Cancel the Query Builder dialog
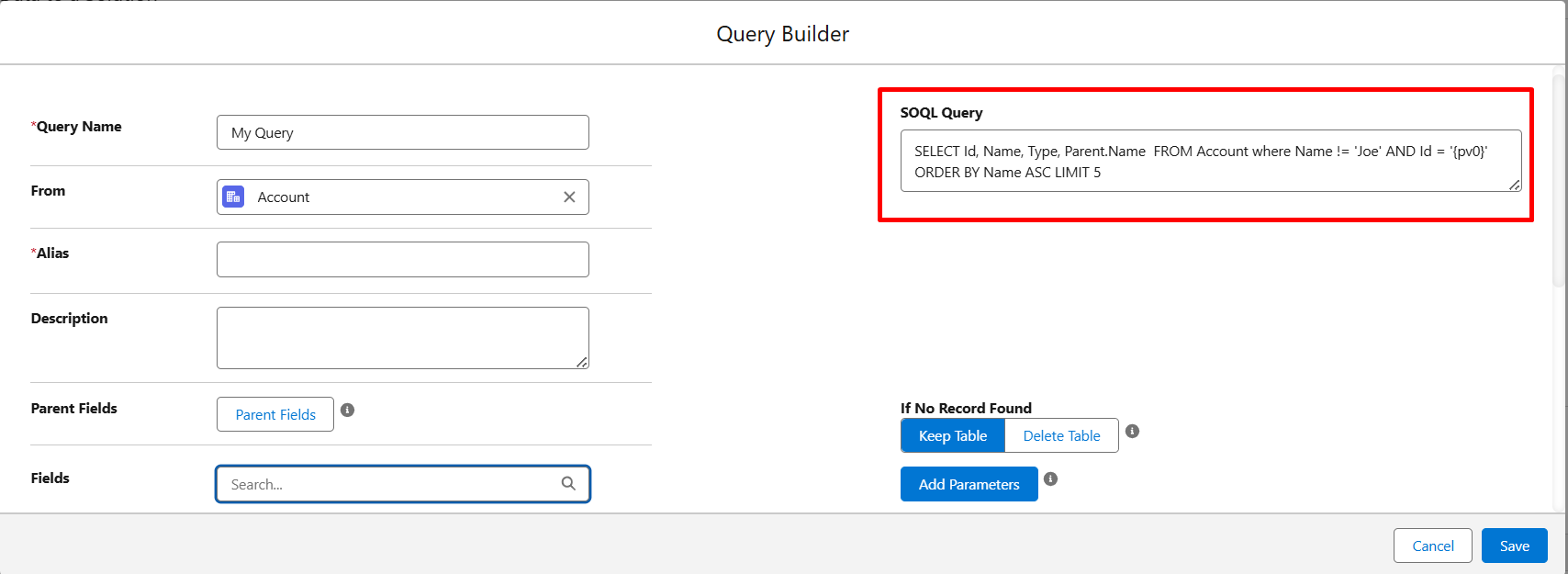 [x=1432, y=546]
